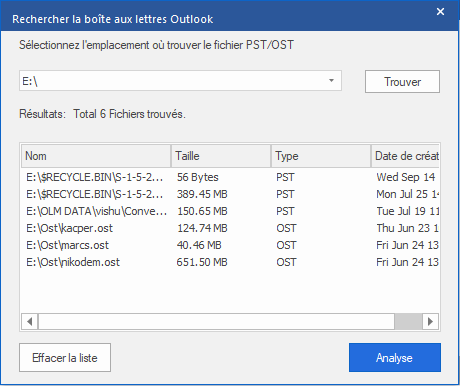
Task: Select the 56 Bytes RECYCLE.BIN file row
Action: (x=230, y=177)
